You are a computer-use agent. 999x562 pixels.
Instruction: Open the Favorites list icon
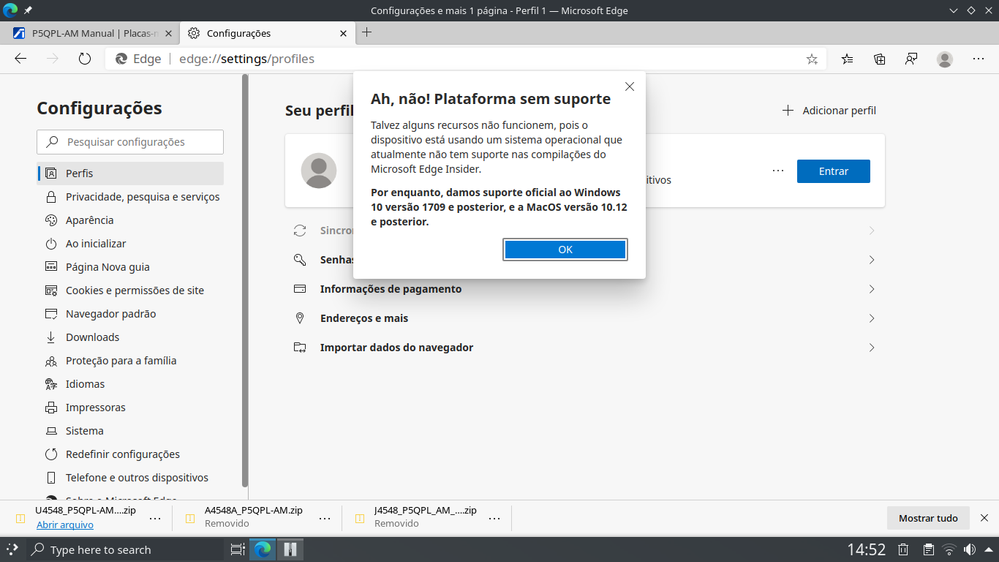[847, 59]
